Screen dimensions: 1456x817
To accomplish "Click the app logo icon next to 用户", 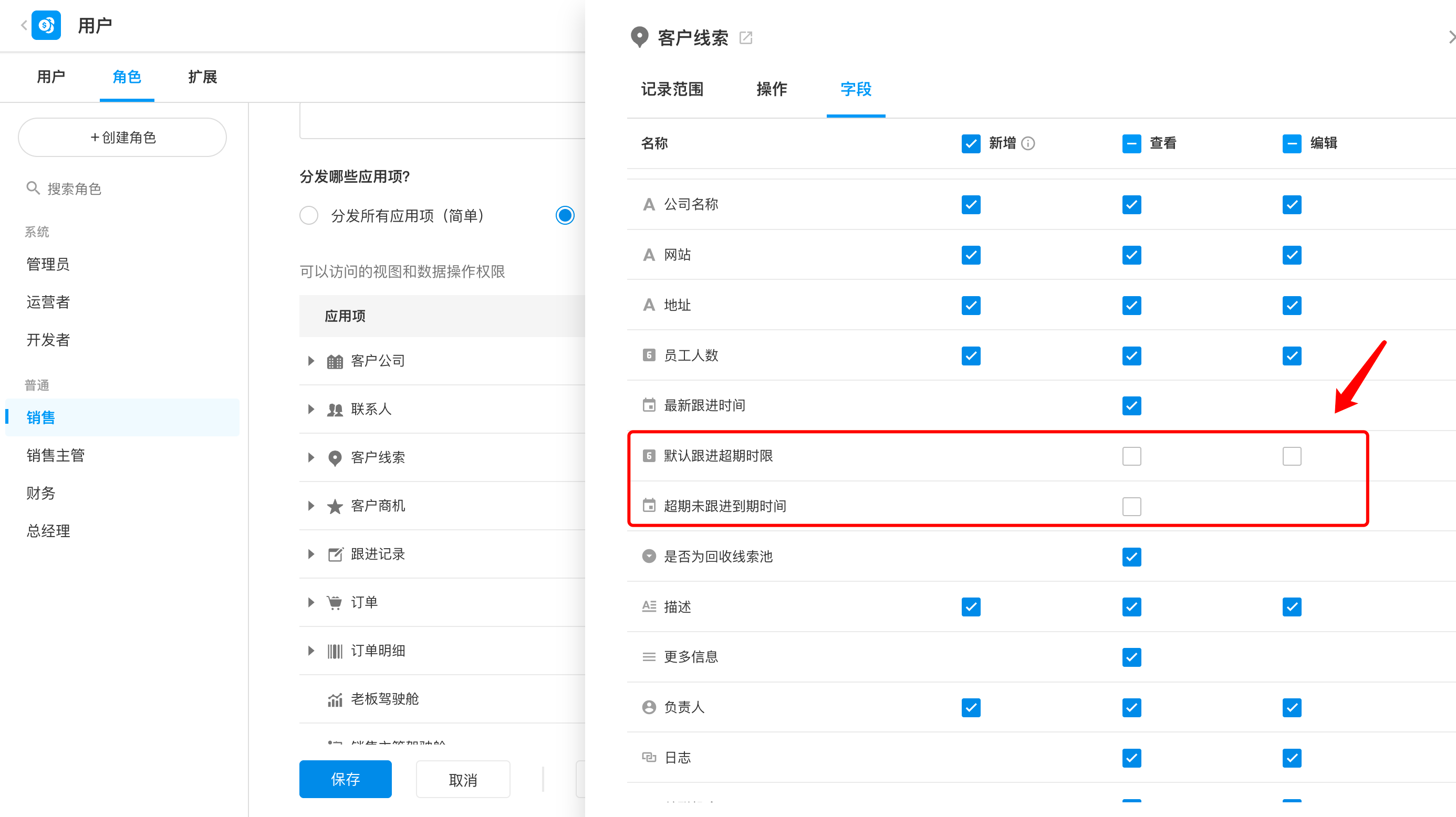I will coord(46,25).
